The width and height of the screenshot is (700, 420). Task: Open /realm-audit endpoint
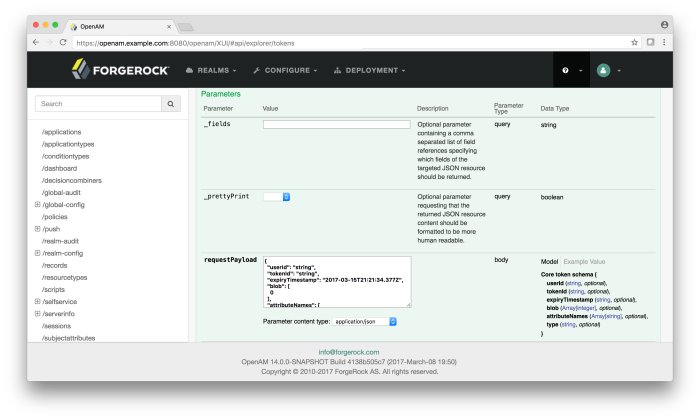(60, 241)
